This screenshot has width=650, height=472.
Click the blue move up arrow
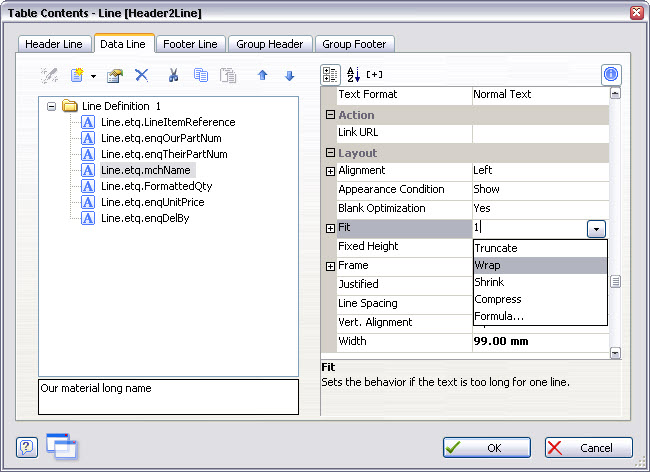click(x=262, y=75)
